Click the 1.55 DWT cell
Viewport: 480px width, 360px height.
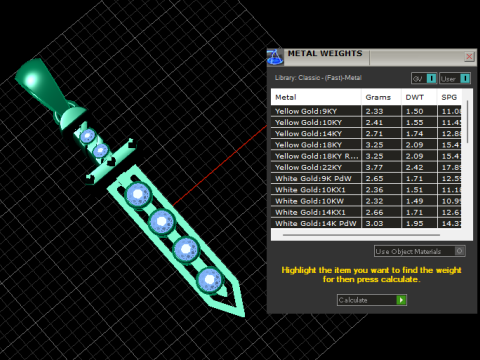tap(419, 122)
